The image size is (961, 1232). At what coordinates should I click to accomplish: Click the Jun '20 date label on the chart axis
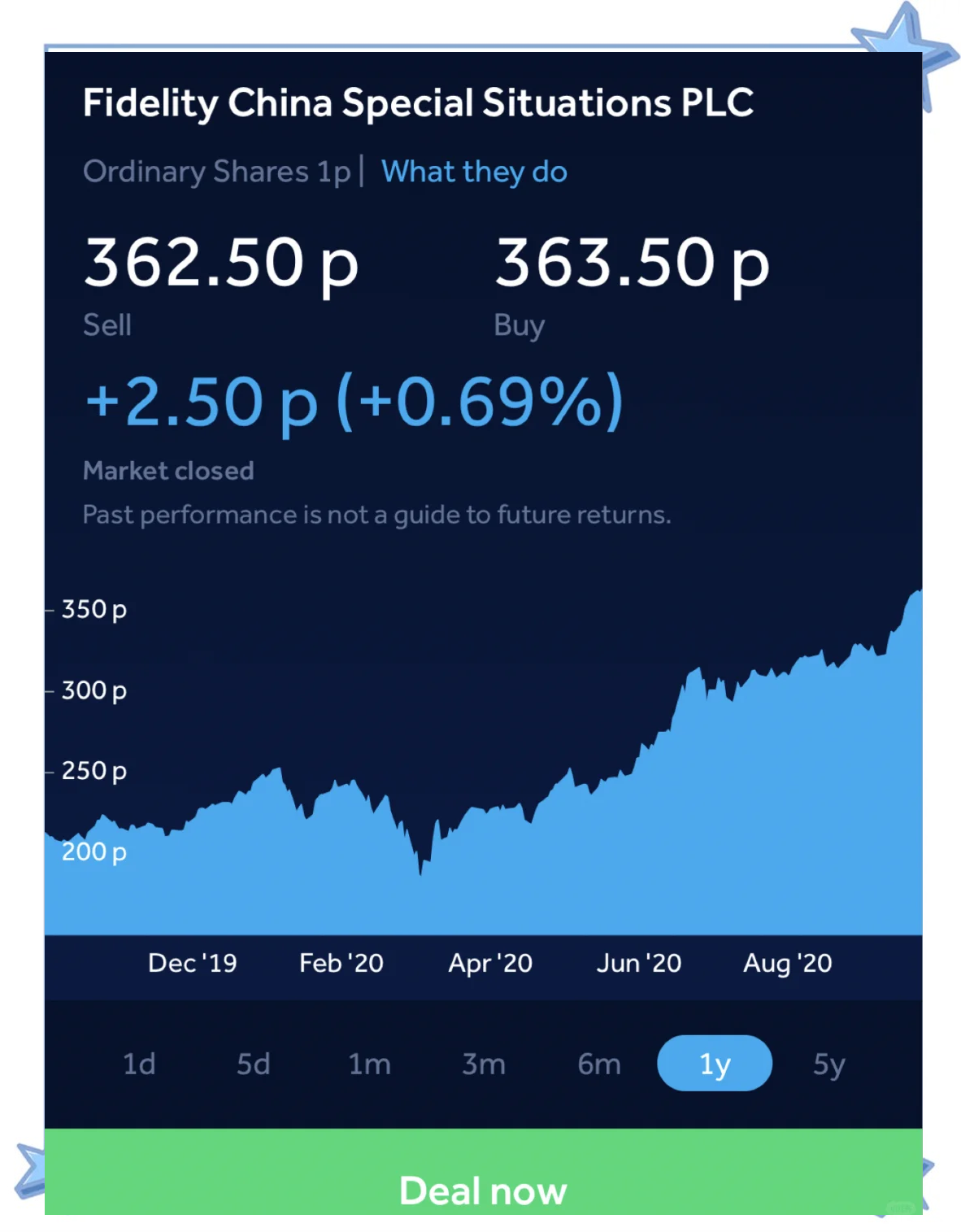pos(639,964)
